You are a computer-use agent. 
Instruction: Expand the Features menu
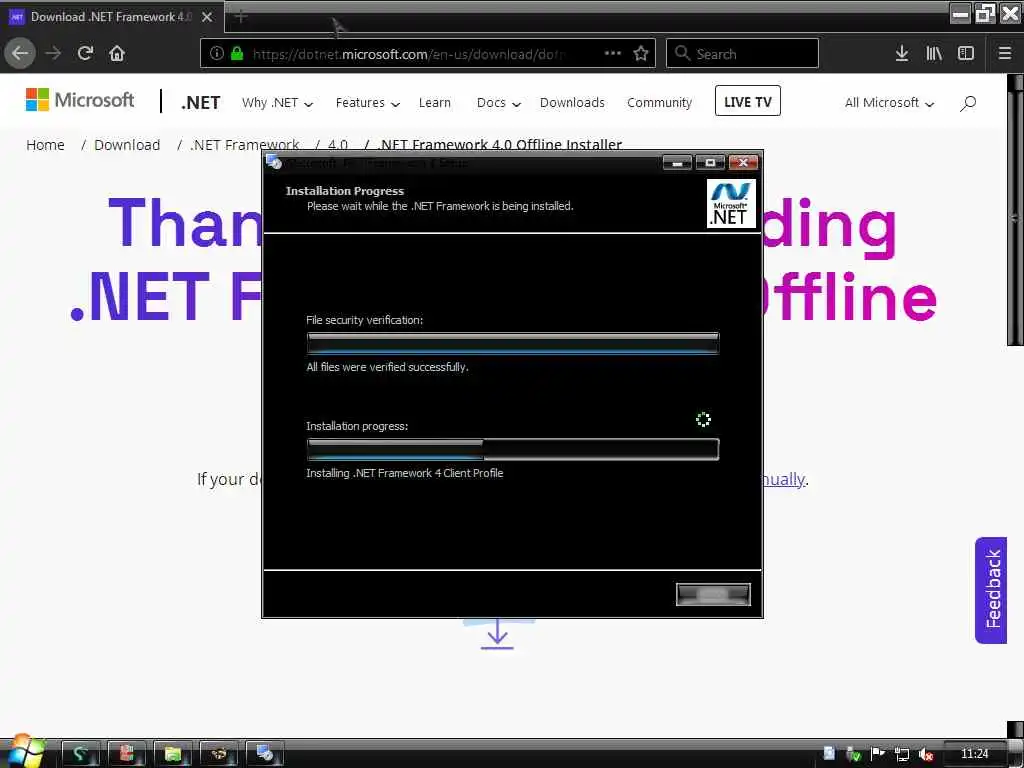[x=367, y=103]
